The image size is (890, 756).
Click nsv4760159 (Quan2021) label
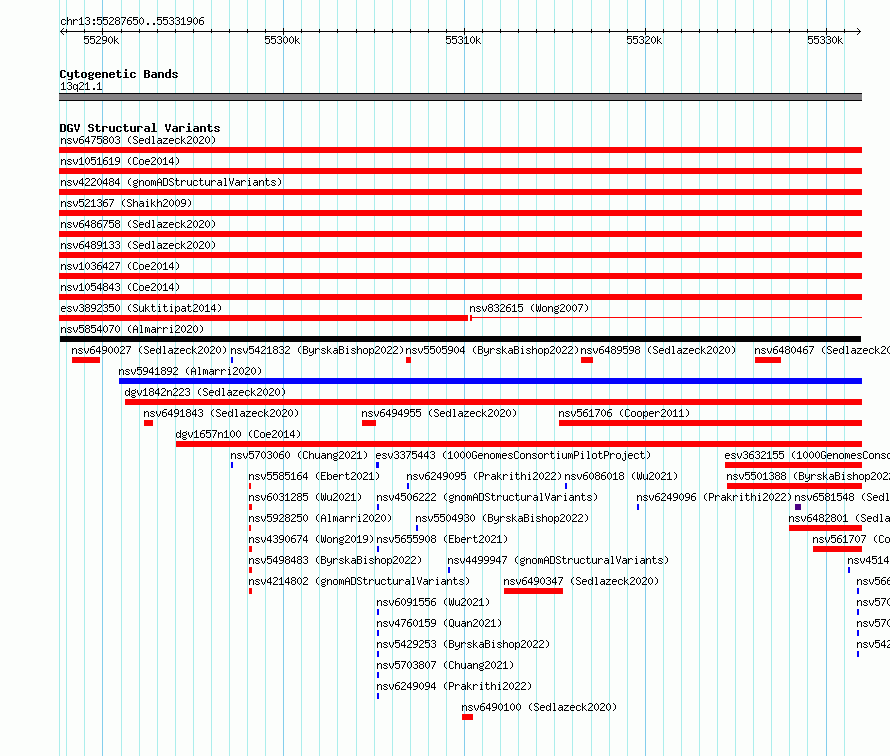(439, 623)
